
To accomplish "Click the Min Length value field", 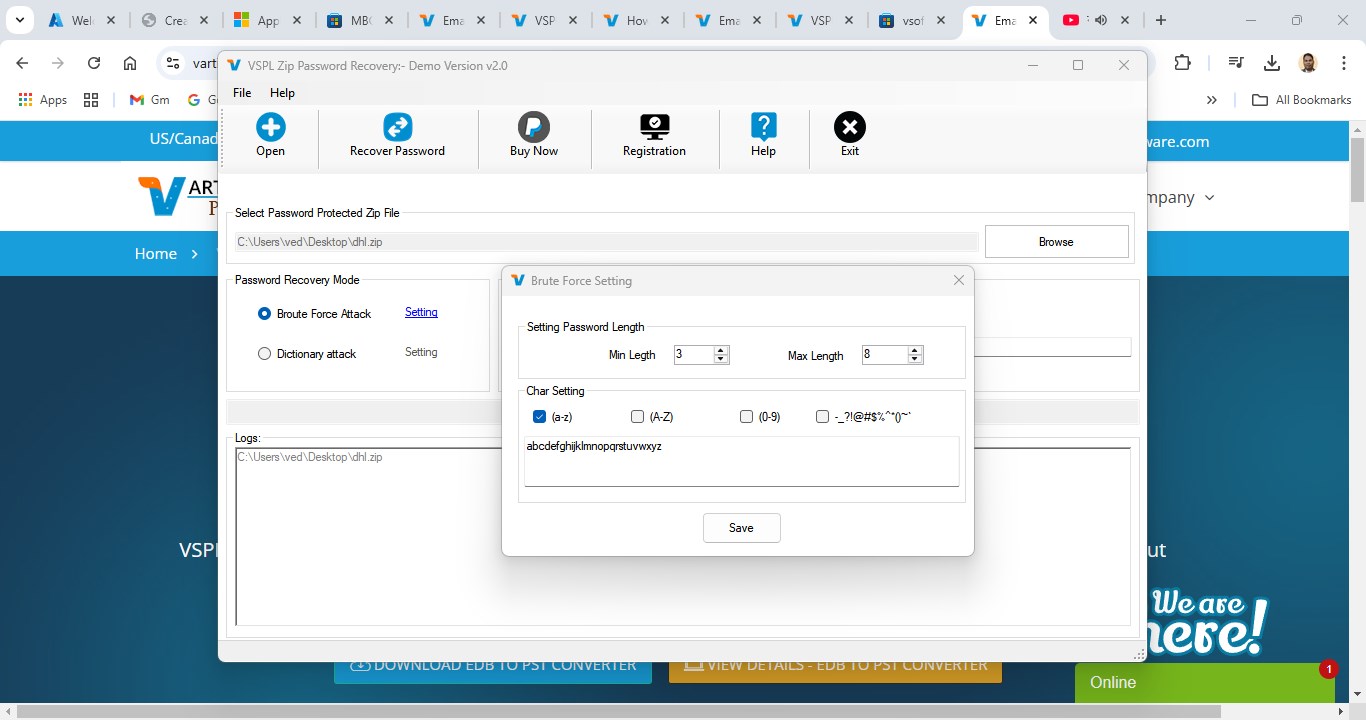I will [x=694, y=354].
